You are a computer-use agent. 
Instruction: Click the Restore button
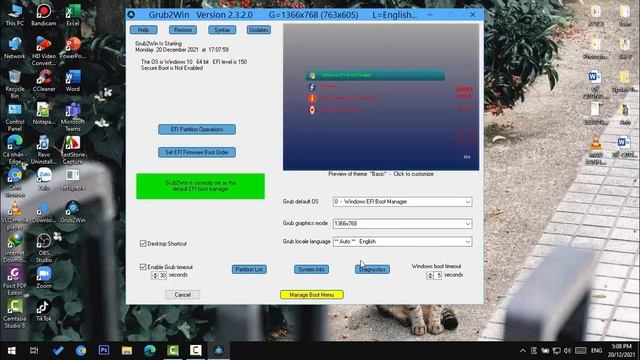pyautogui.click(x=182, y=30)
